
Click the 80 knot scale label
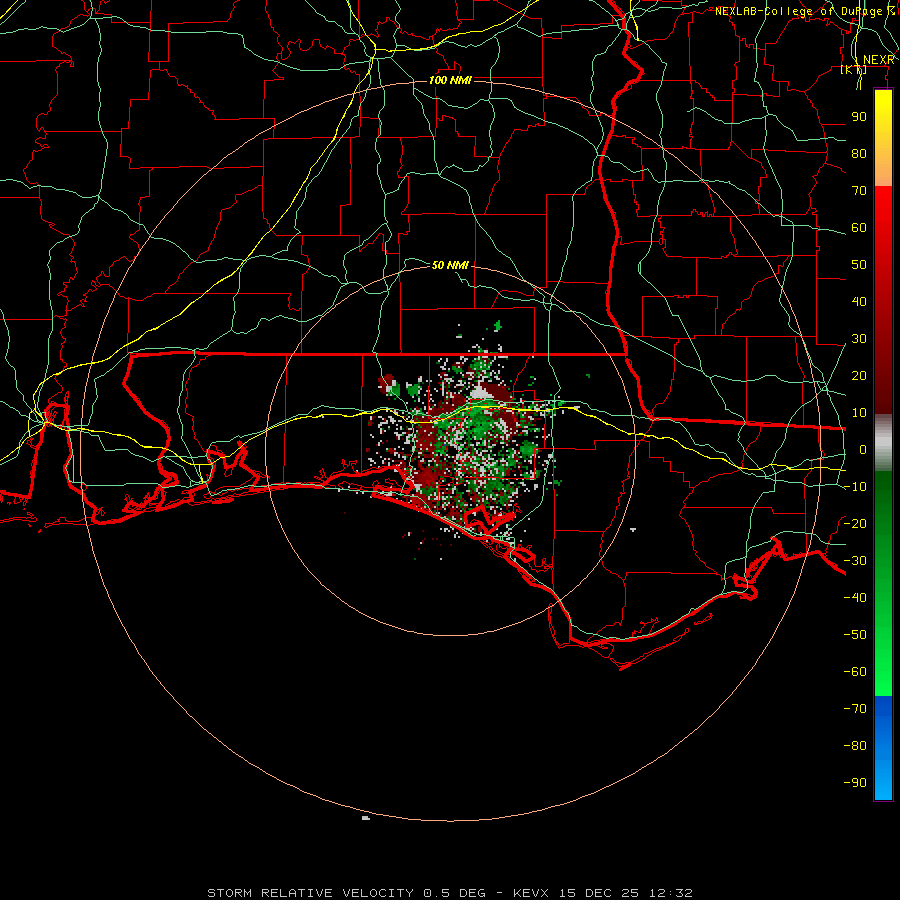tap(859, 154)
